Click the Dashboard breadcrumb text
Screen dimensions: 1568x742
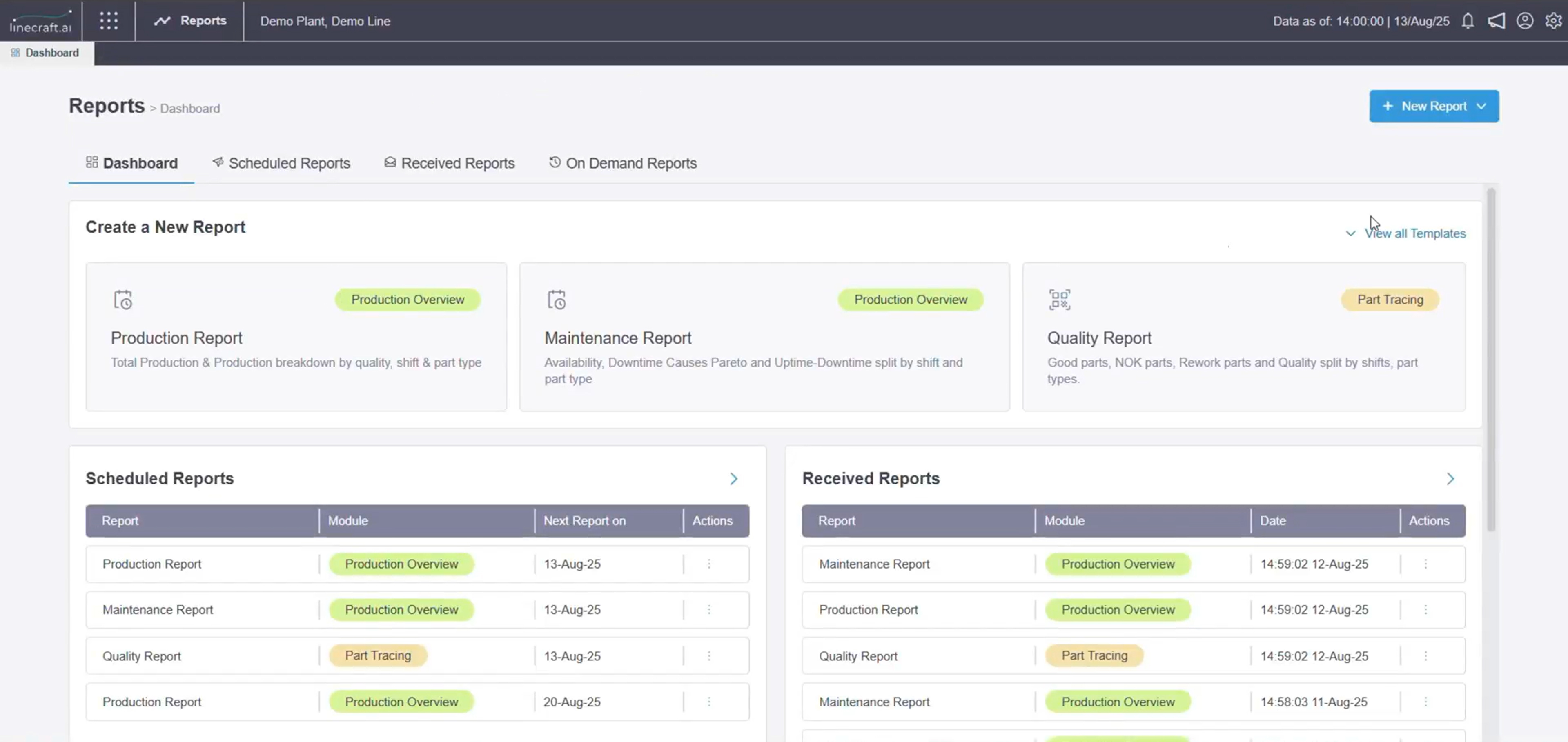[190, 109]
